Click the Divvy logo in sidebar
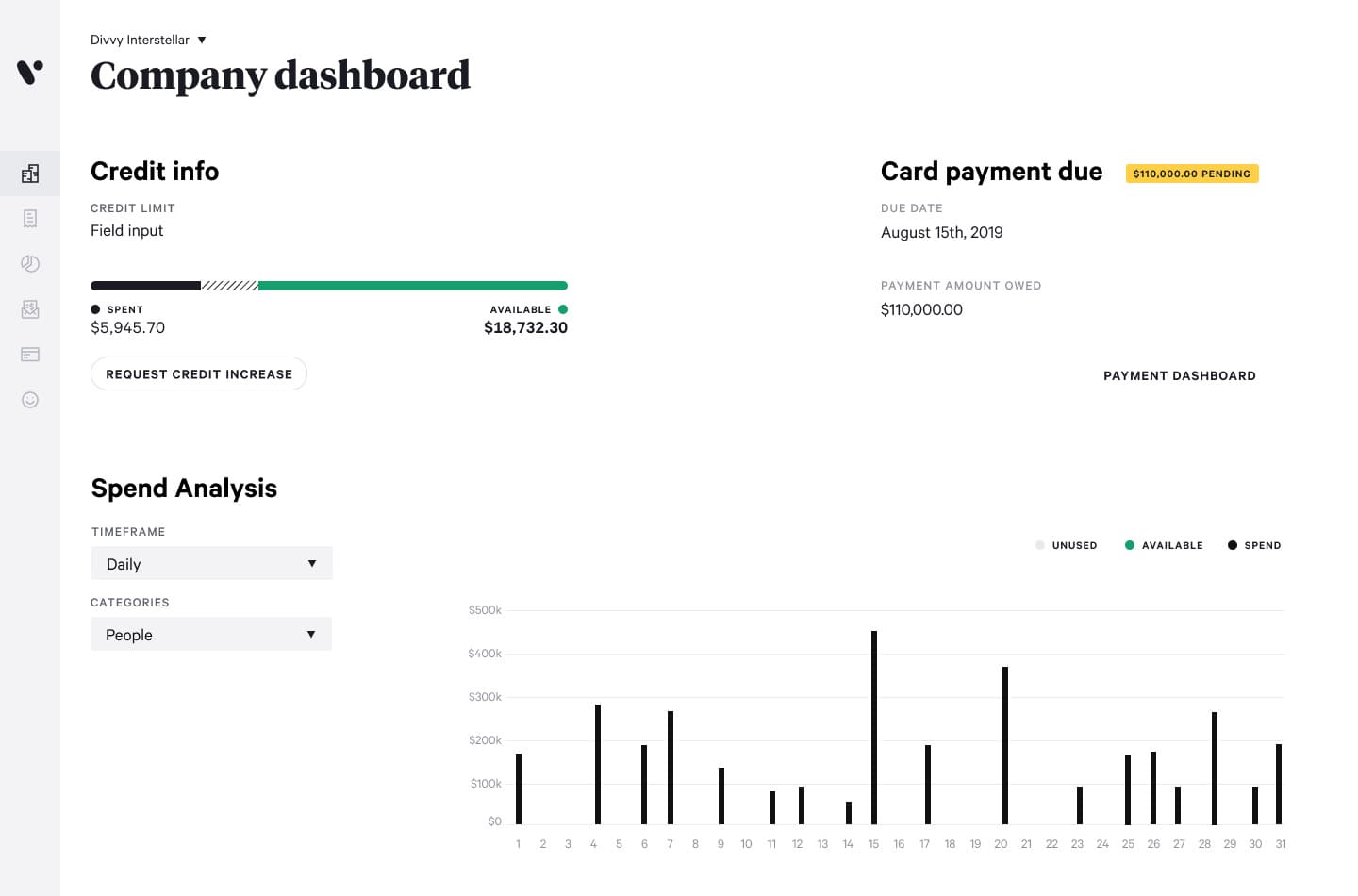Viewport: 1358px width, 896px height. (30, 72)
